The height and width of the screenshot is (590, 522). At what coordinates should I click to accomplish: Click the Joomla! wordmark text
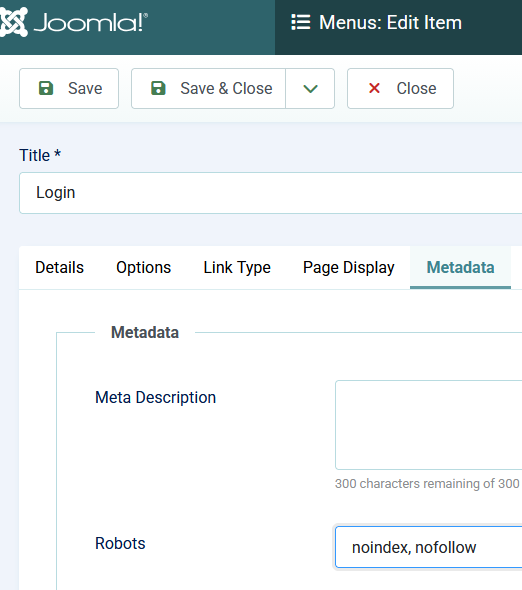pos(90,23)
